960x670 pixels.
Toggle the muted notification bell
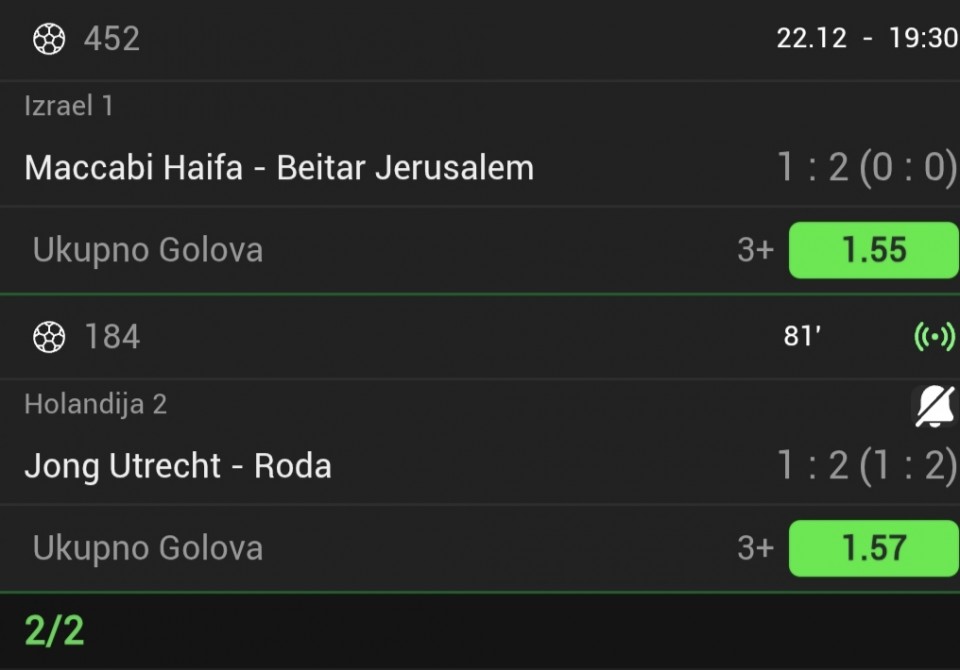click(934, 406)
